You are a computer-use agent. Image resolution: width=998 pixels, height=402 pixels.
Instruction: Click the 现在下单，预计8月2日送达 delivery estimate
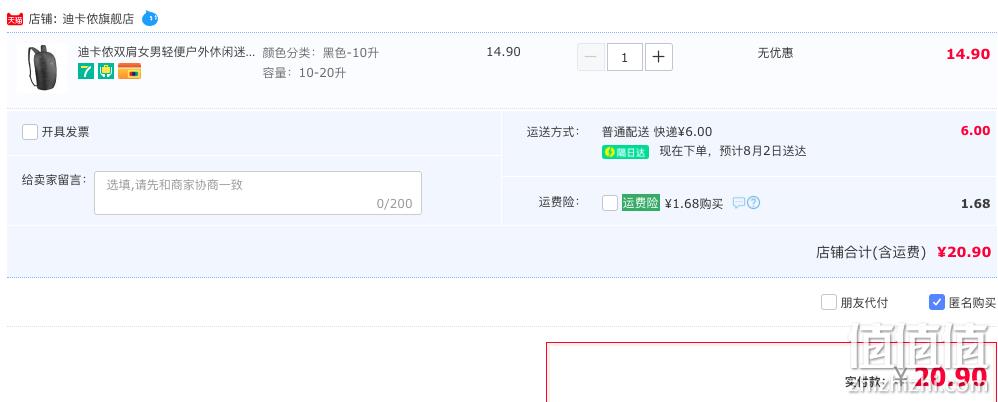[733, 152]
